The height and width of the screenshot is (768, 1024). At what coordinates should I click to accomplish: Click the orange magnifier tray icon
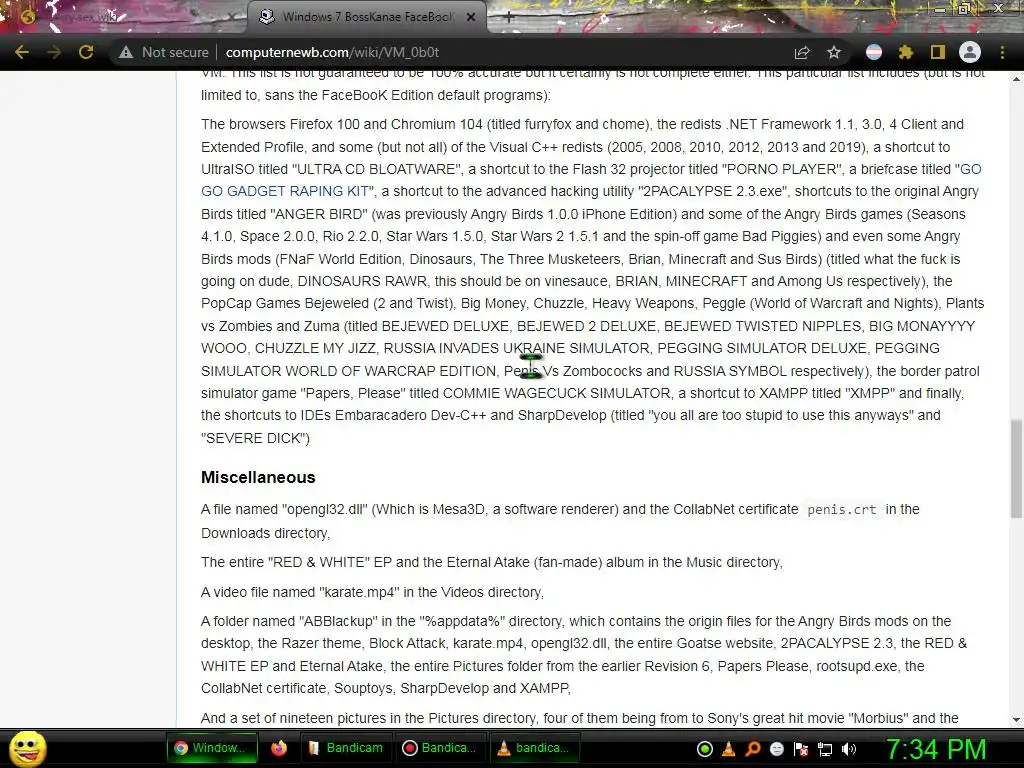pos(752,749)
